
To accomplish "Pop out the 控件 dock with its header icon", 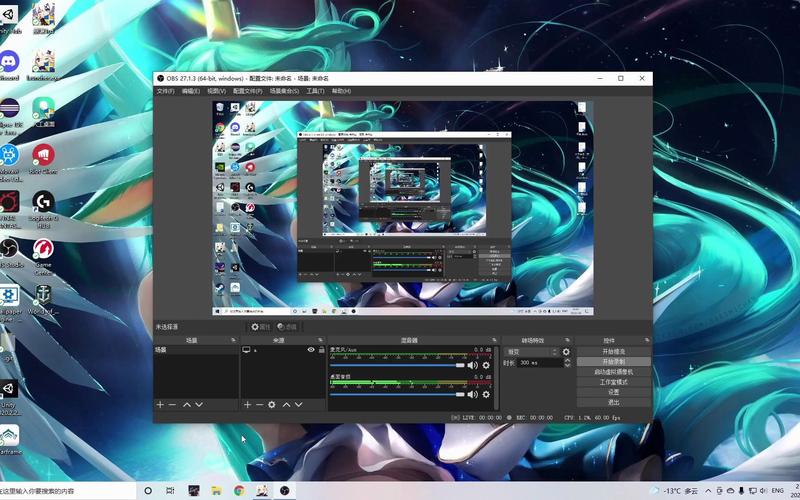I will (x=646, y=340).
